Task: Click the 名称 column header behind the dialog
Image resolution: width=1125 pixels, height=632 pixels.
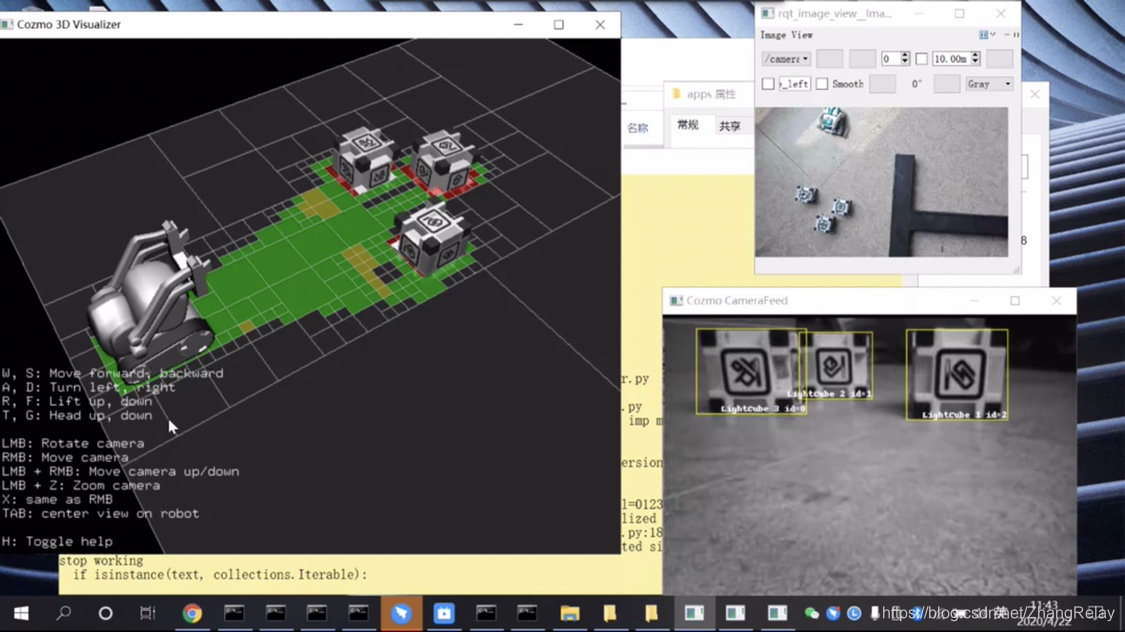Action: tap(637, 128)
